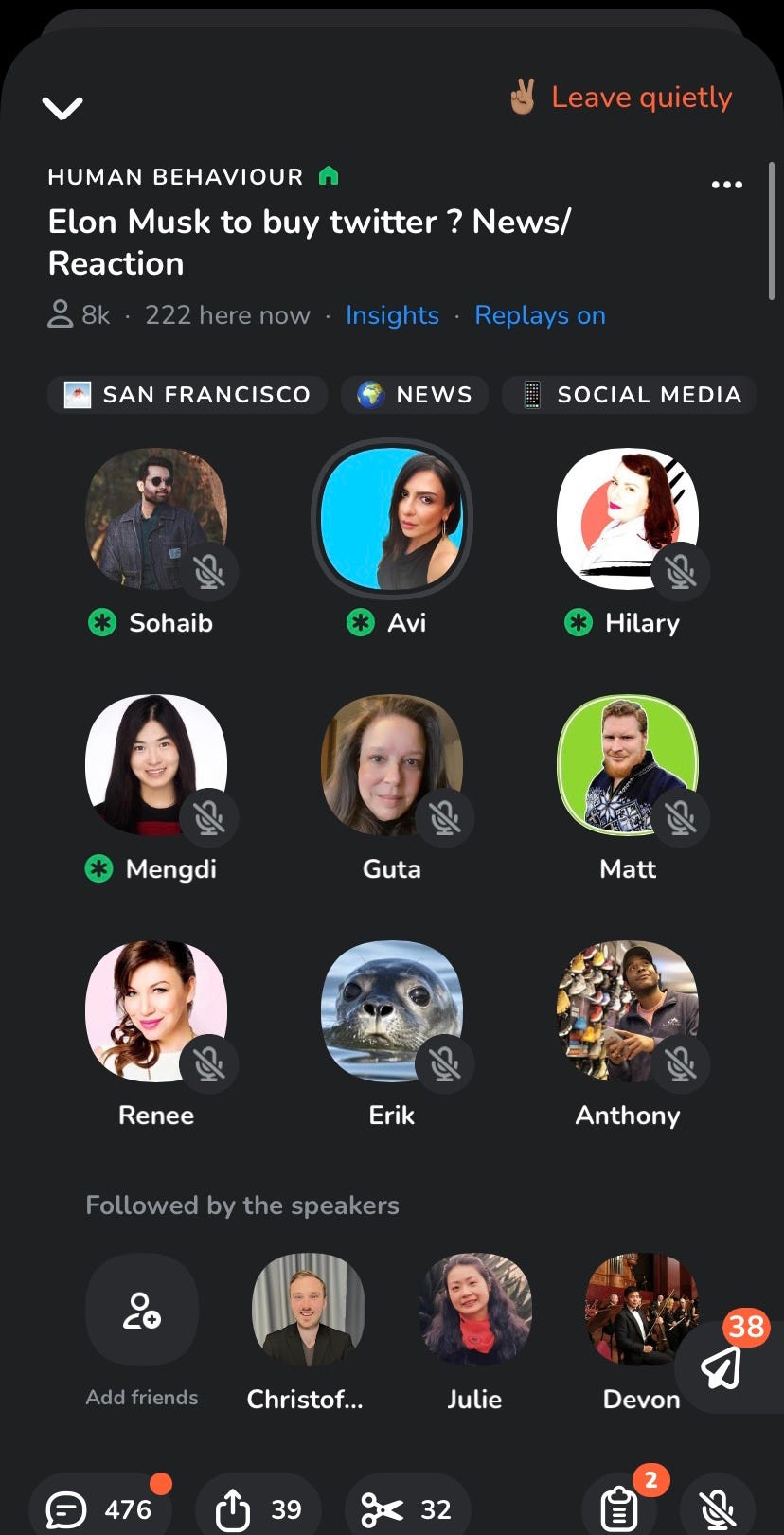Collapse the room with the down chevron

pyautogui.click(x=62, y=108)
